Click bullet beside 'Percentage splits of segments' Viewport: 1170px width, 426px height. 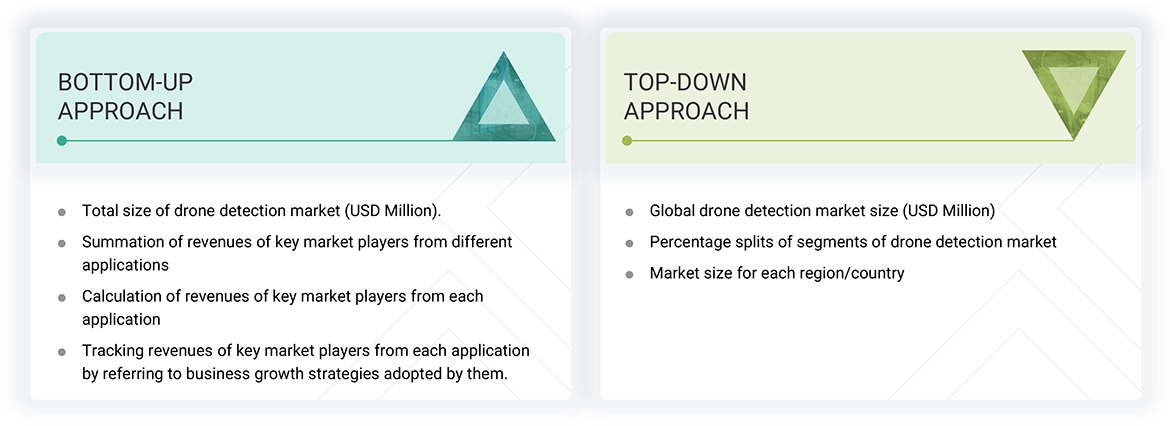[x=629, y=243]
